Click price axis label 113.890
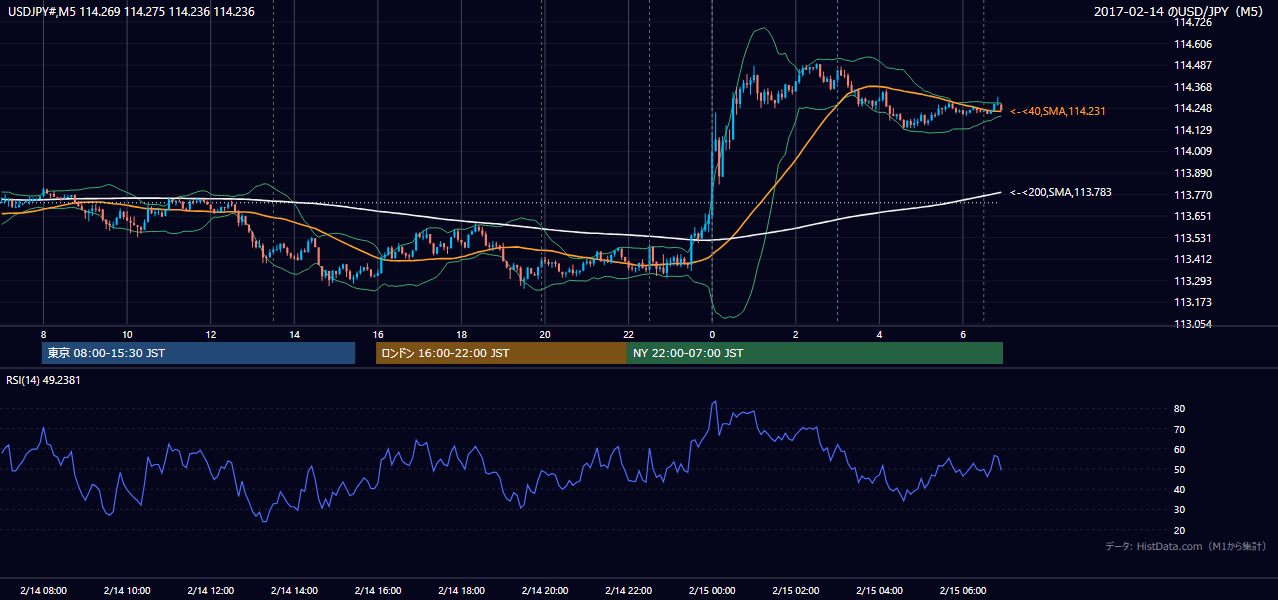This screenshot has height=600, width=1278. (1192, 173)
